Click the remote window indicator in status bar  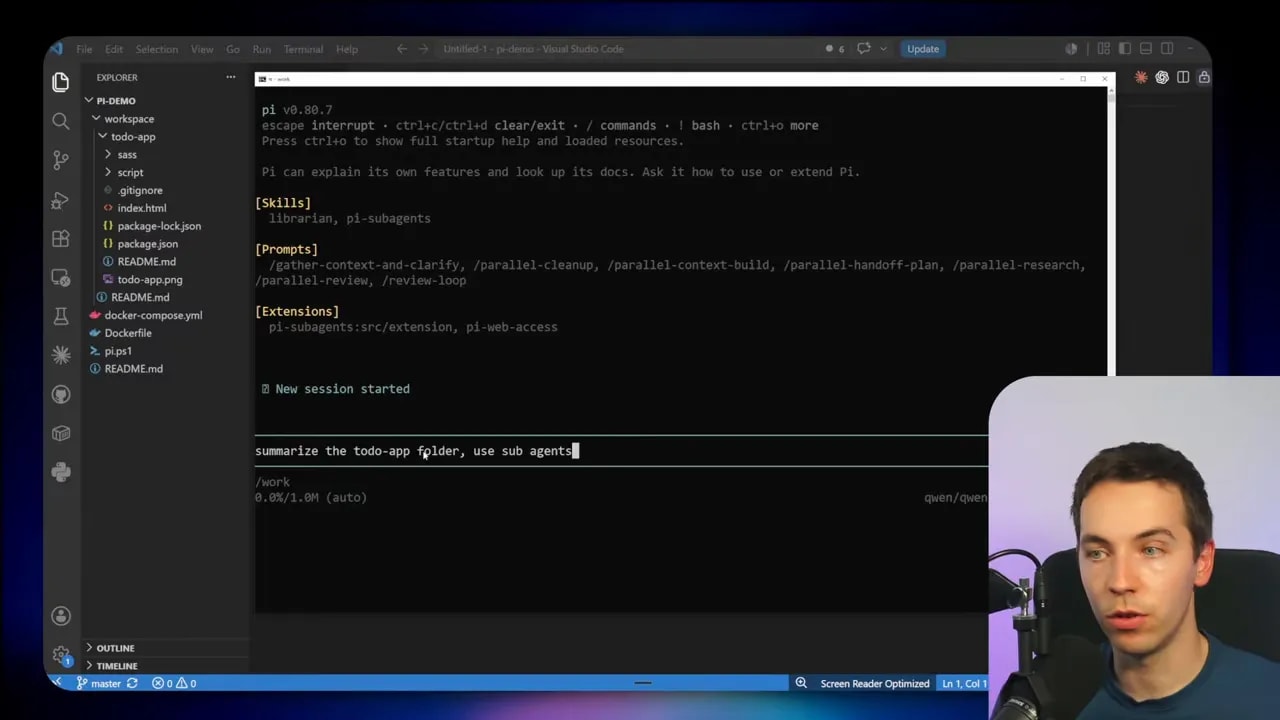(57, 683)
